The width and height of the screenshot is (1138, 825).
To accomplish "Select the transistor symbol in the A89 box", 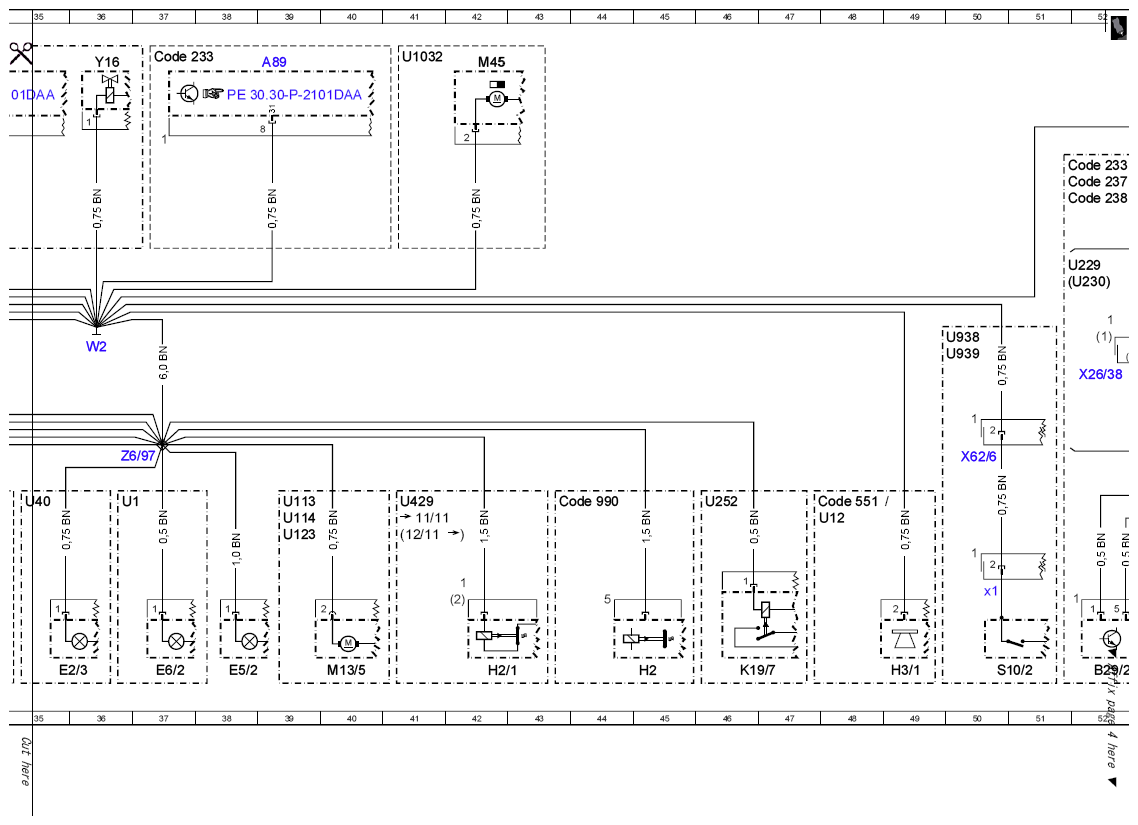I will (189, 94).
